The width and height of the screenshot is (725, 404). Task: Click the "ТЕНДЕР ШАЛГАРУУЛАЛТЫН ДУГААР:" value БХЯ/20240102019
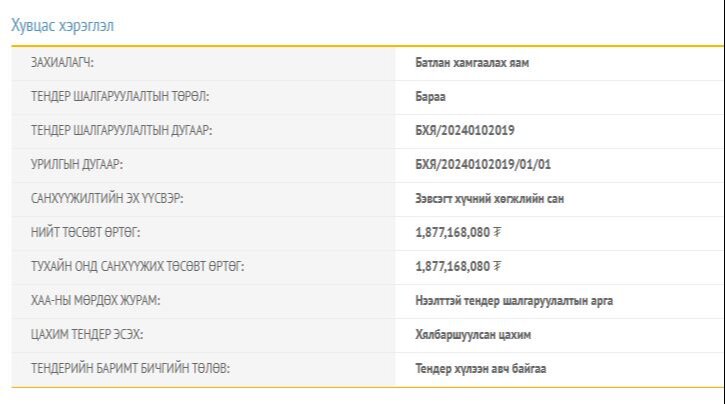pyautogui.click(x=465, y=131)
